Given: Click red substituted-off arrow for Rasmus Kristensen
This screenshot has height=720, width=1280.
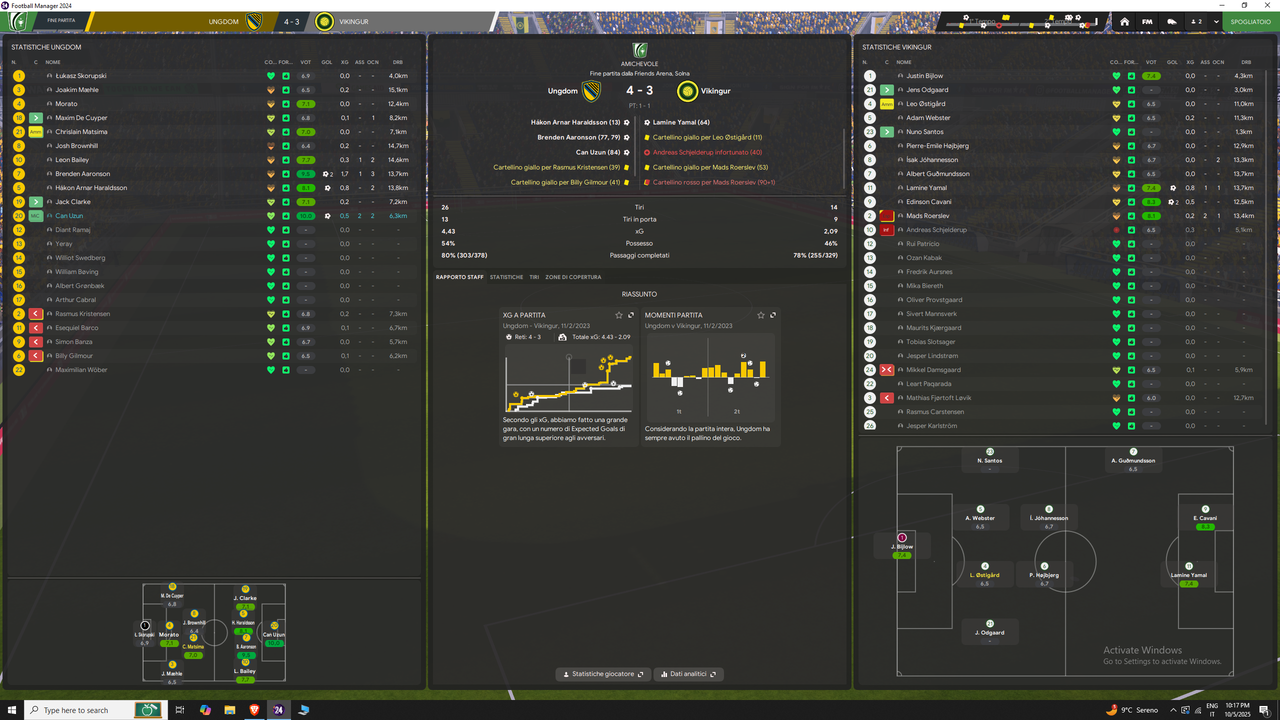Looking at the screenshot, I should (36, 314).
